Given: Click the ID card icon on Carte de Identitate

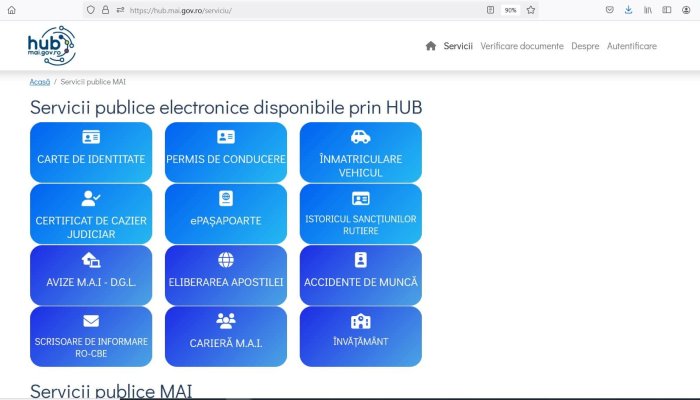Looking at the screenshot, I should pos(91,137).
